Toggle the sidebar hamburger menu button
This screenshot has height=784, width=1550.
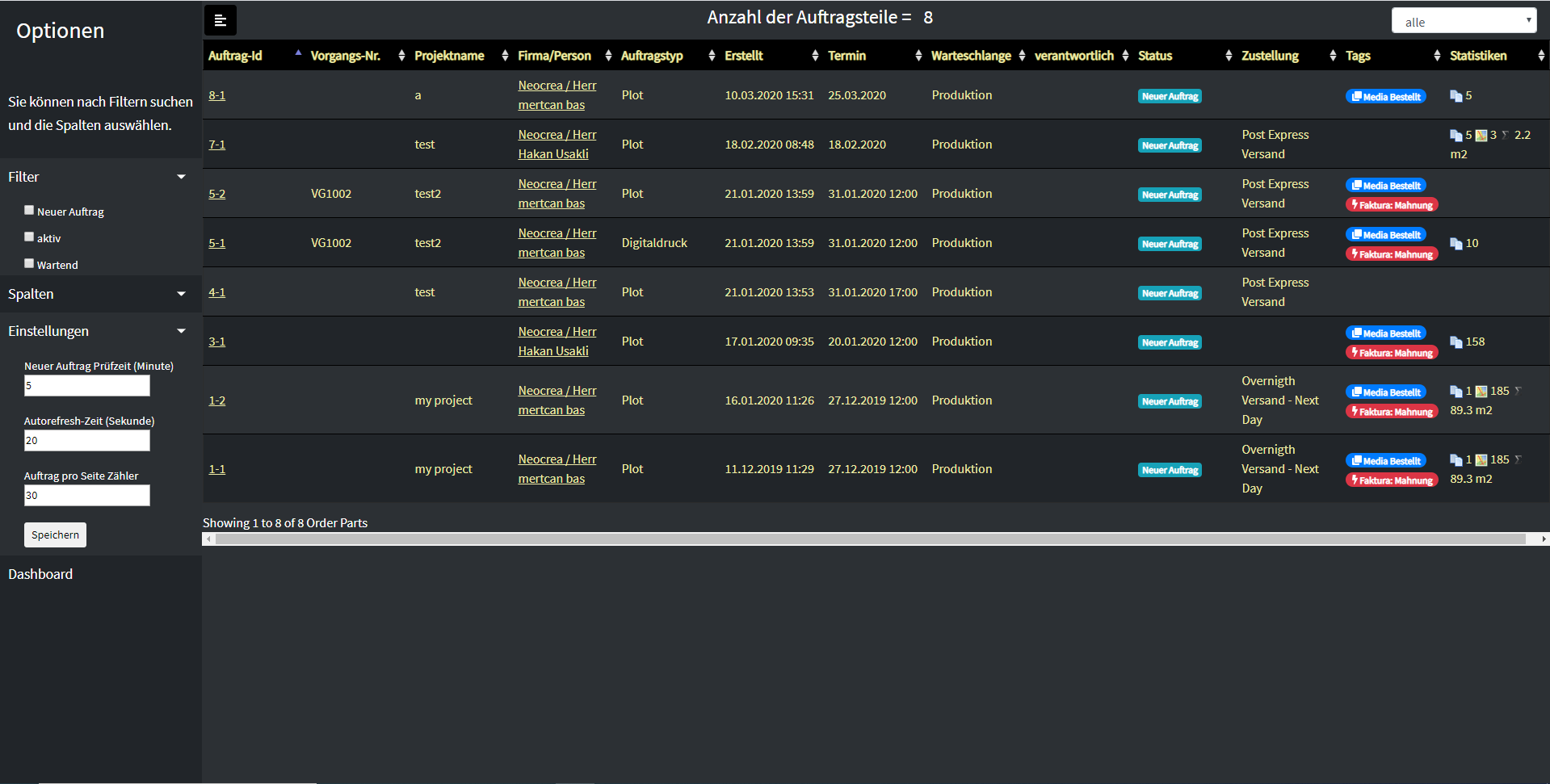click(x=220, y=20)
